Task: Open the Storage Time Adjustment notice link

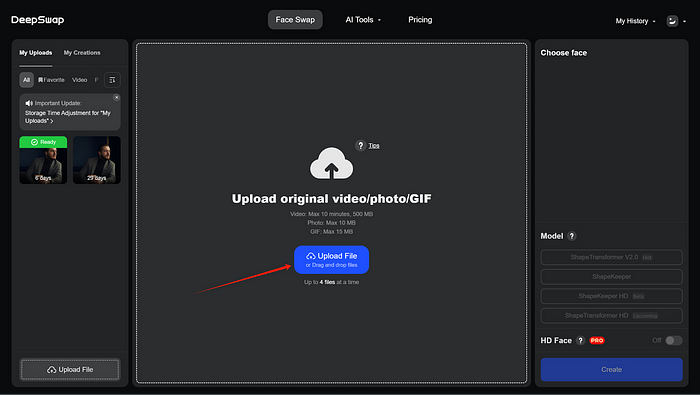Action: point(67,117)
